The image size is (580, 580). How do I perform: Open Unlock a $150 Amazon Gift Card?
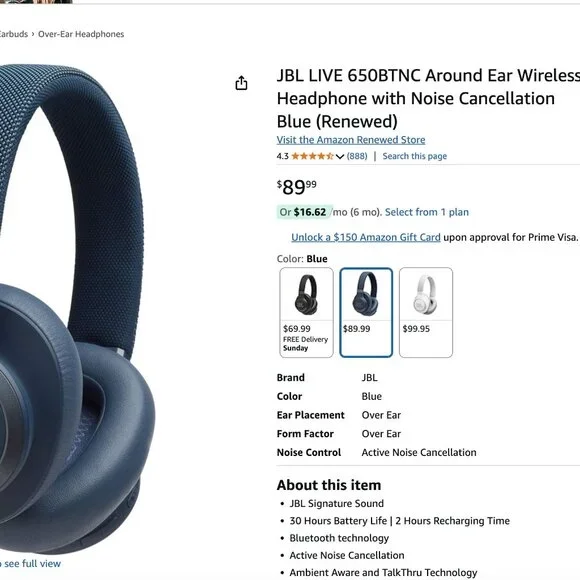366,237
